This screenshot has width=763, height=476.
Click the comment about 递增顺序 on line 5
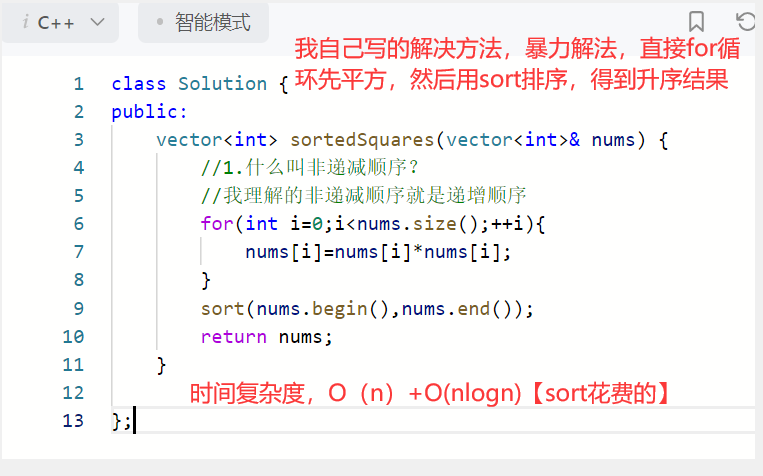click(364, 196)
